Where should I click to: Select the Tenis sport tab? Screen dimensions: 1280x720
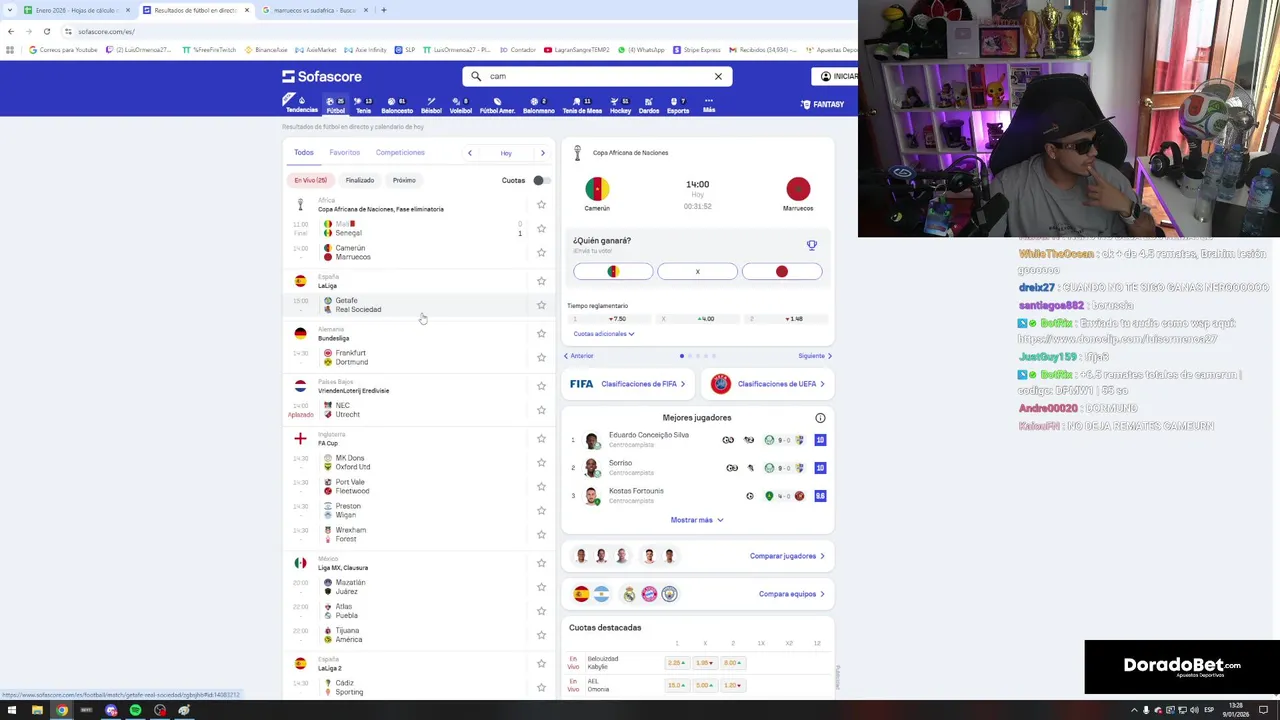363,105
